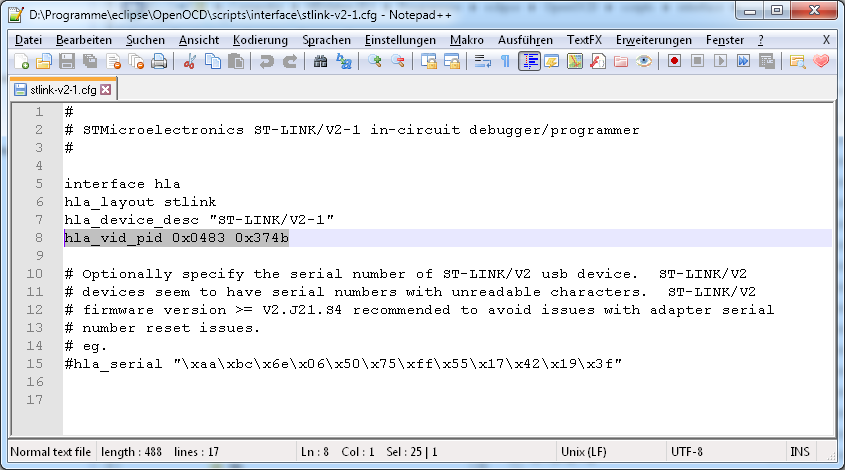Viewport: 845px width, 470px height.
Task: Close the stlink-v2-1.cfg tab
Action: pos(106,90)
